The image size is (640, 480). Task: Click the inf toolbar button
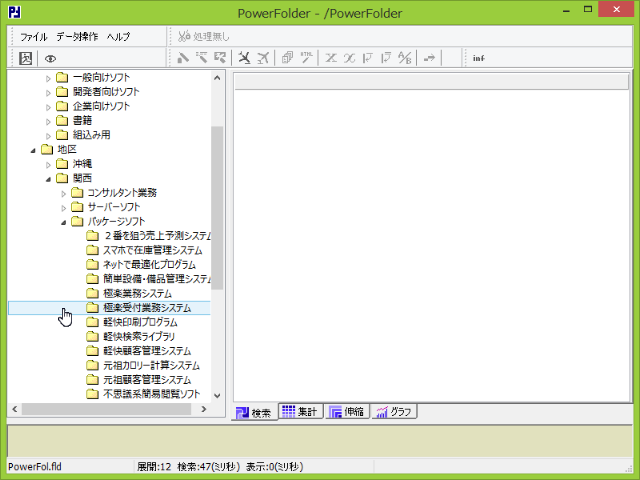(478, 58)
